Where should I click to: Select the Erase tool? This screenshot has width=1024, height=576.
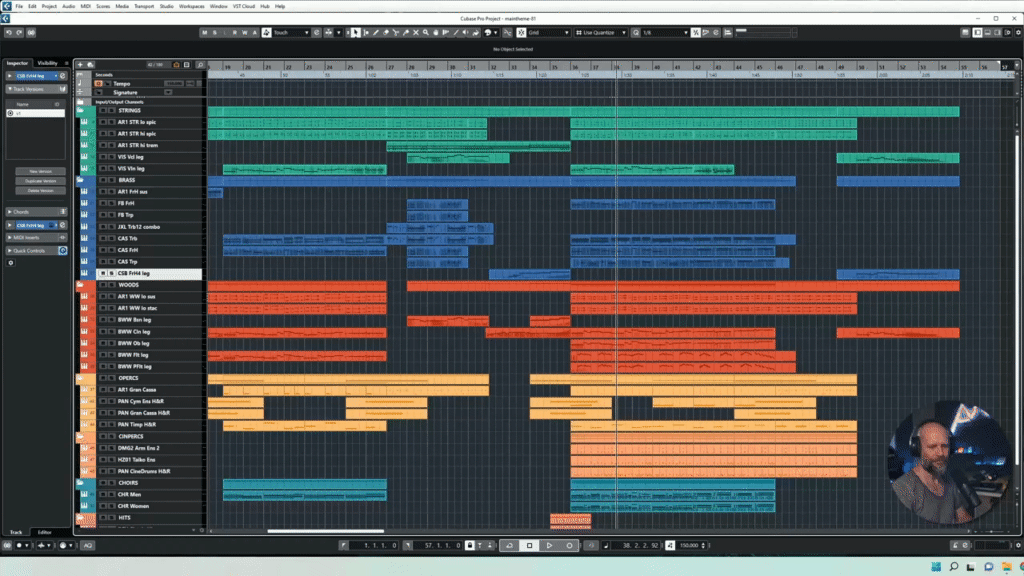pos(385,33)
